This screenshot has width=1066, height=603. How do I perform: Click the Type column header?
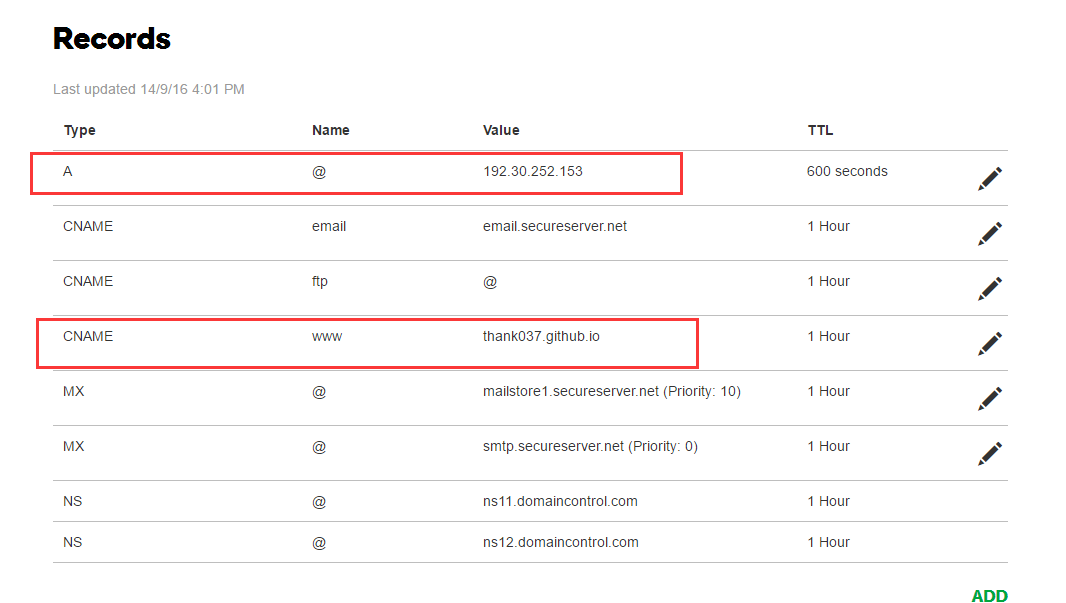point(79,130)
